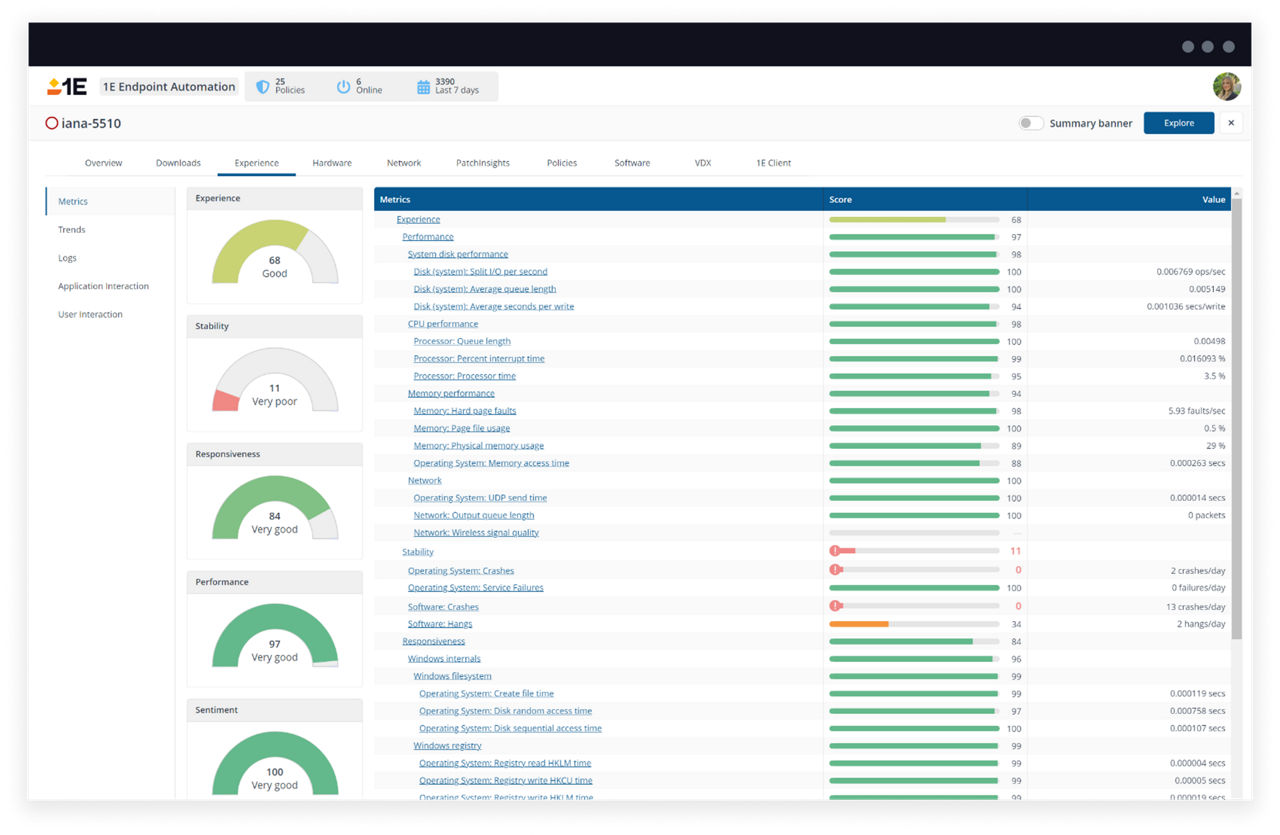Viewport: 1280px width, 835px height.
Task: Toggle the Summary banner switch
Action: [1031, 123]
